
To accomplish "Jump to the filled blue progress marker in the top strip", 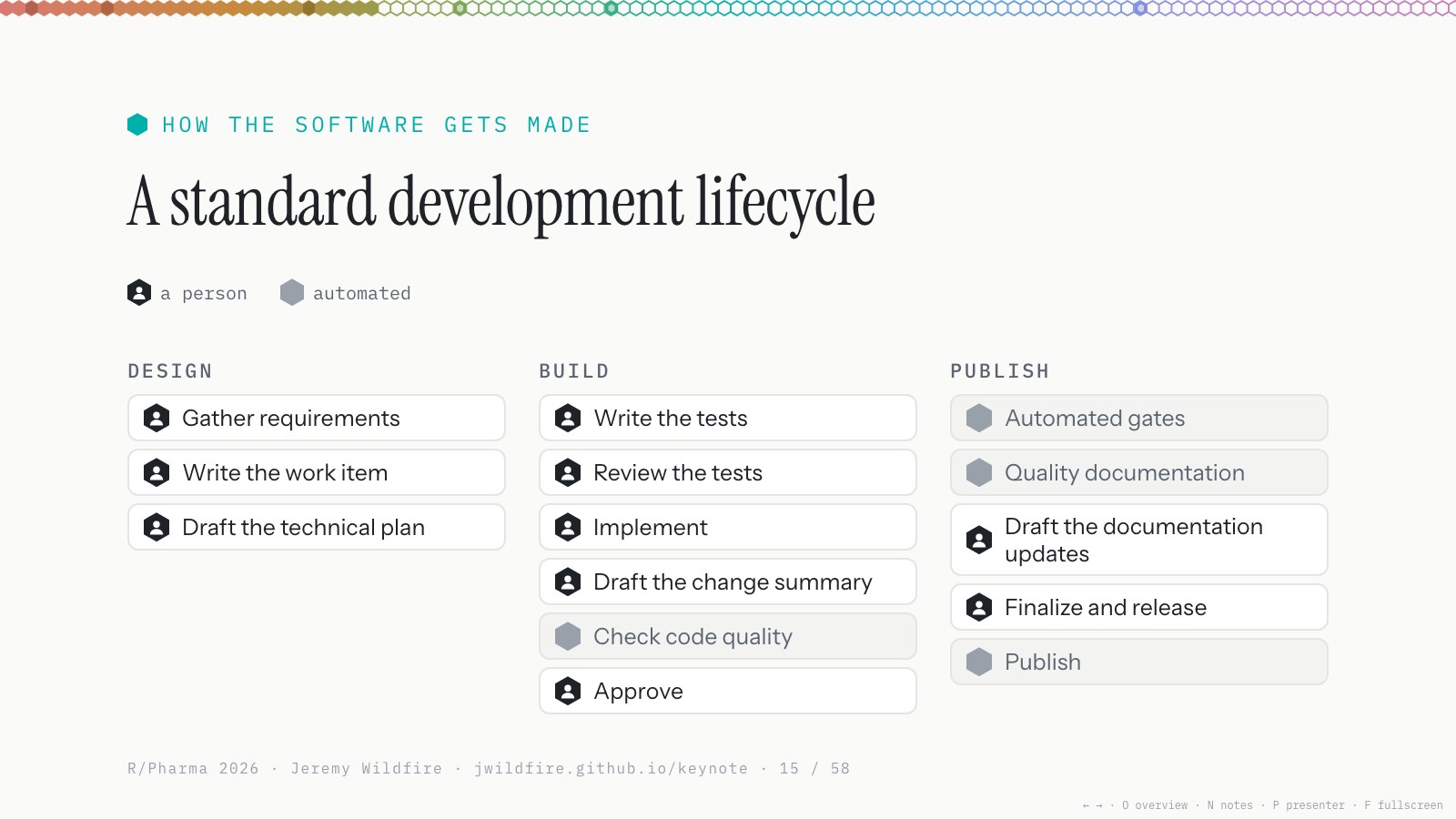I will pos(1140,8).
